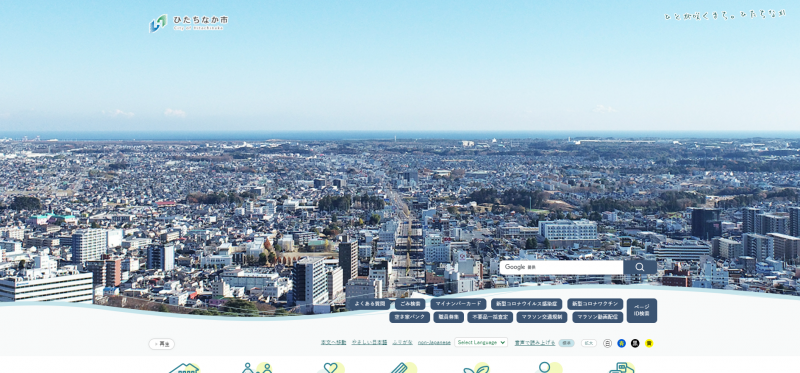Select enlarged text size option
The height and width of the screenshot is (373, 800).
pyautogui.click(x=589, y=343)
